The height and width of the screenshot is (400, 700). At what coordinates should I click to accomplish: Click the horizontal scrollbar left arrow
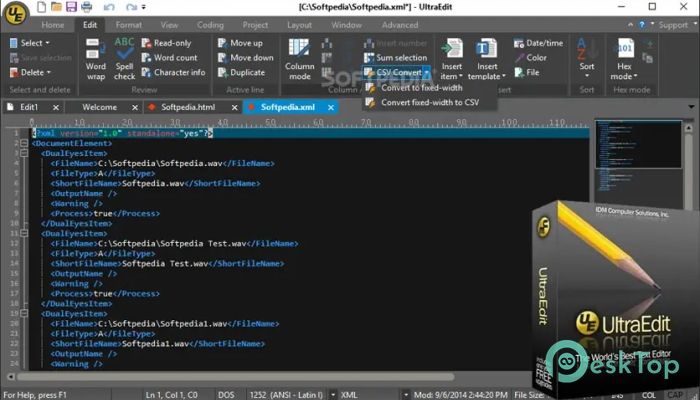coord(10,377)
